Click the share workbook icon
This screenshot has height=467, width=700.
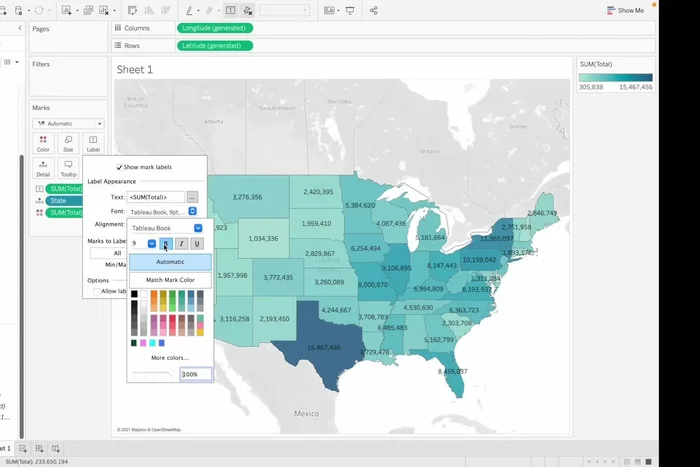374,10
